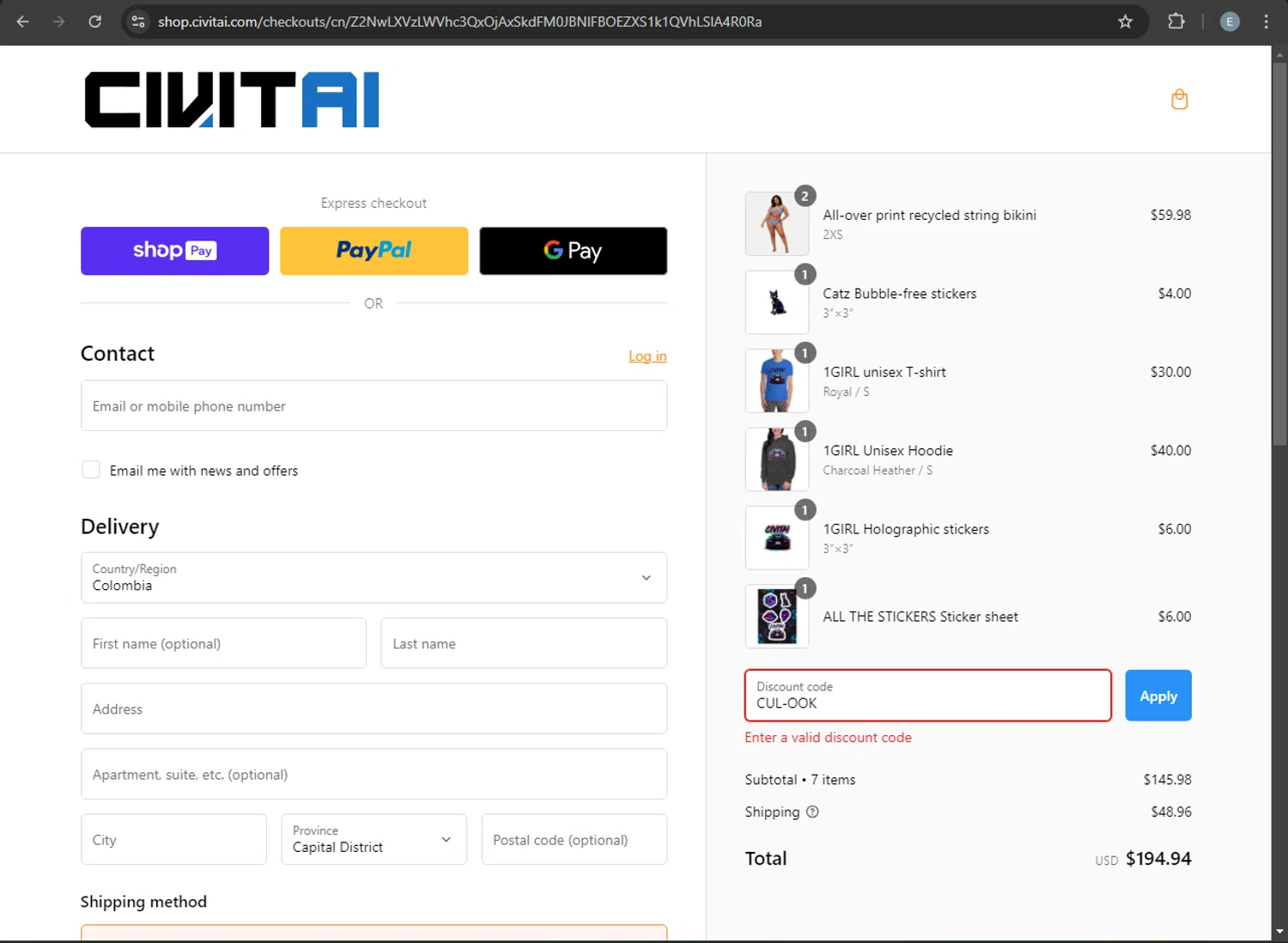
Task: Click the Log in link
Action: pos(647,356)
